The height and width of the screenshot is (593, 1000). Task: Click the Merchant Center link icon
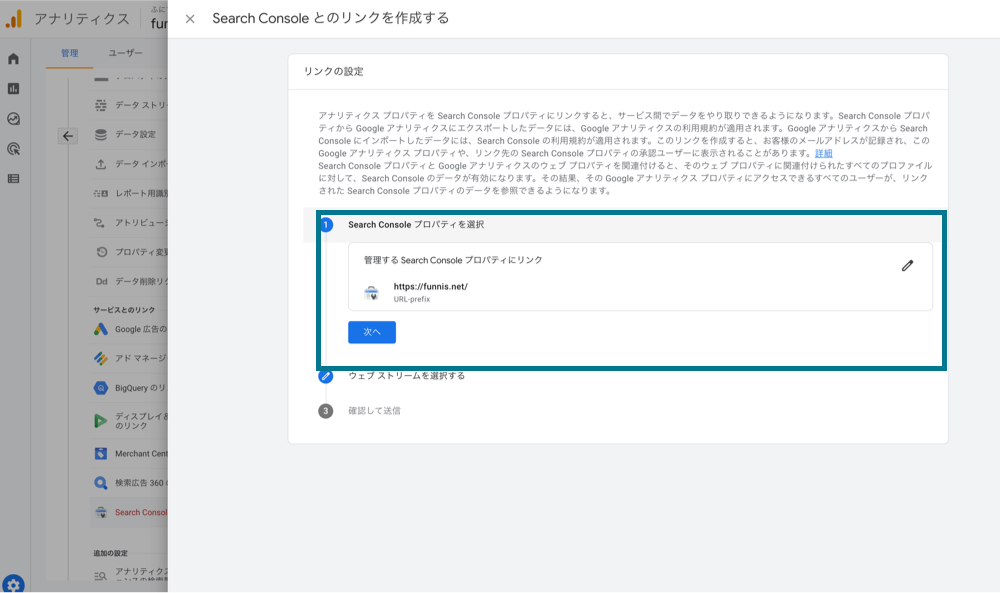(101, 453)
